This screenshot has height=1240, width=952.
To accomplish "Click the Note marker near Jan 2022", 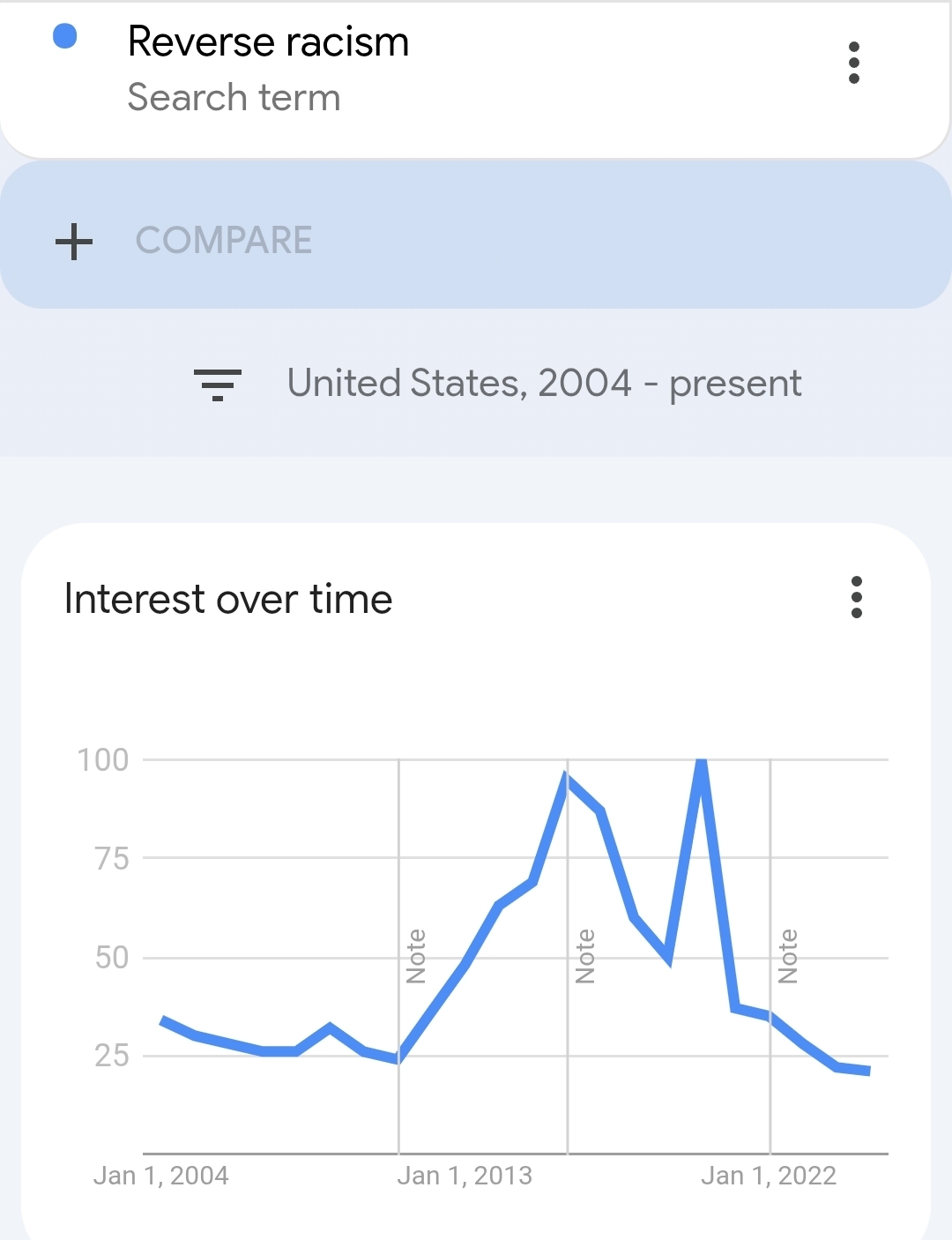I will coord(788,956).
